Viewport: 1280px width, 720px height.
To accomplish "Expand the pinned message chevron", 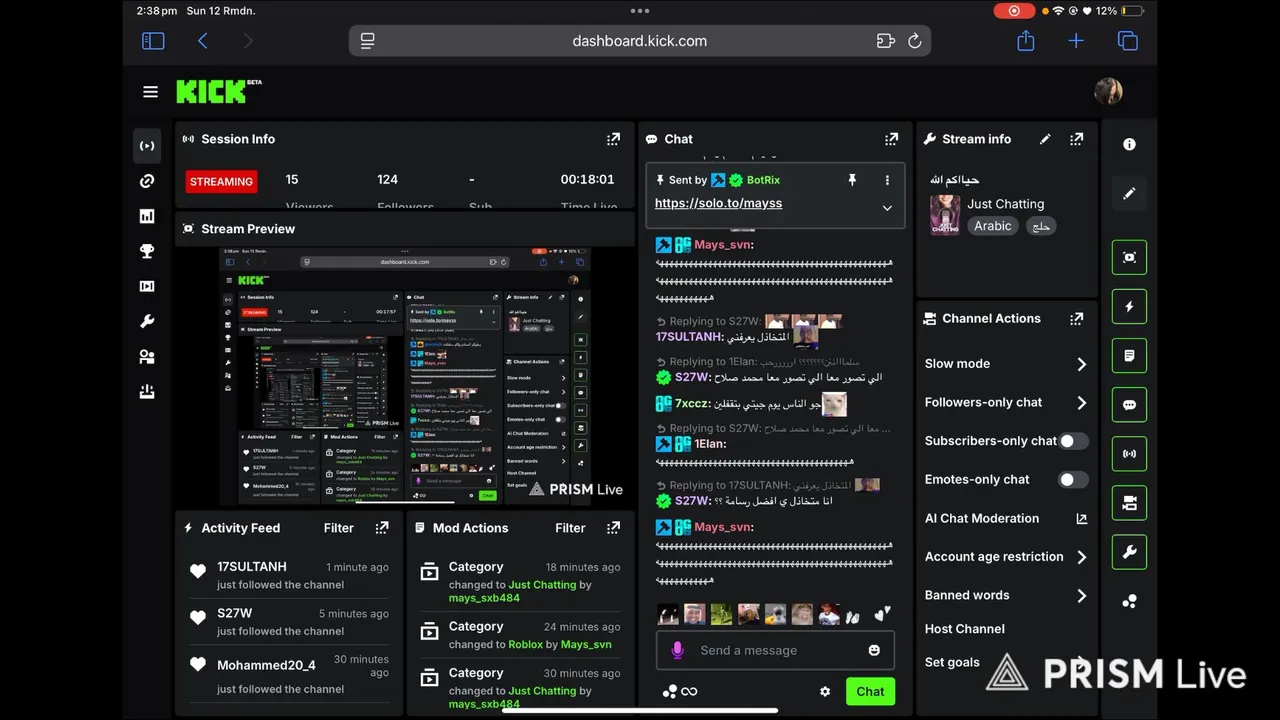I will [887, 208].
